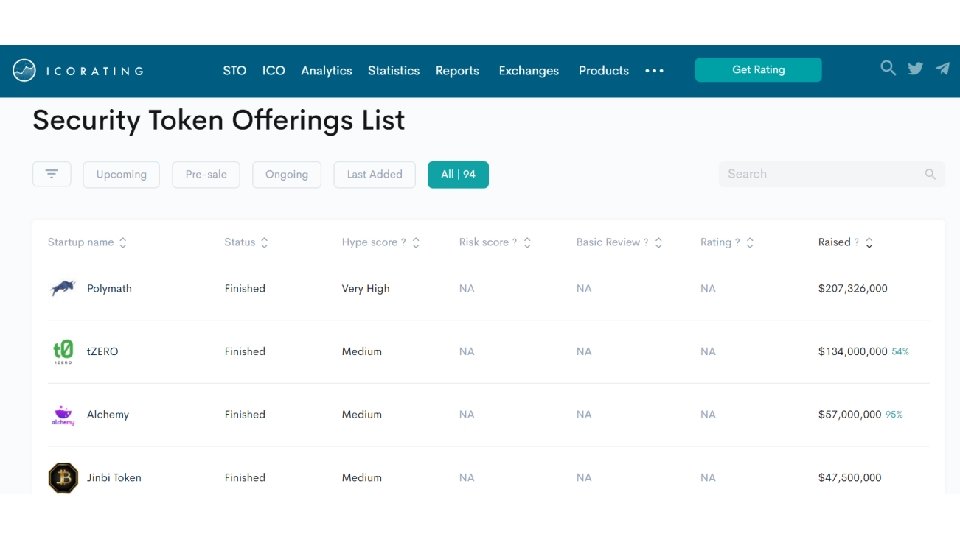Toggle the Ongoing filter
Image resolution: width=960 pixels, height=540 pixels.
pyautogui.click(x=287, y=174)
